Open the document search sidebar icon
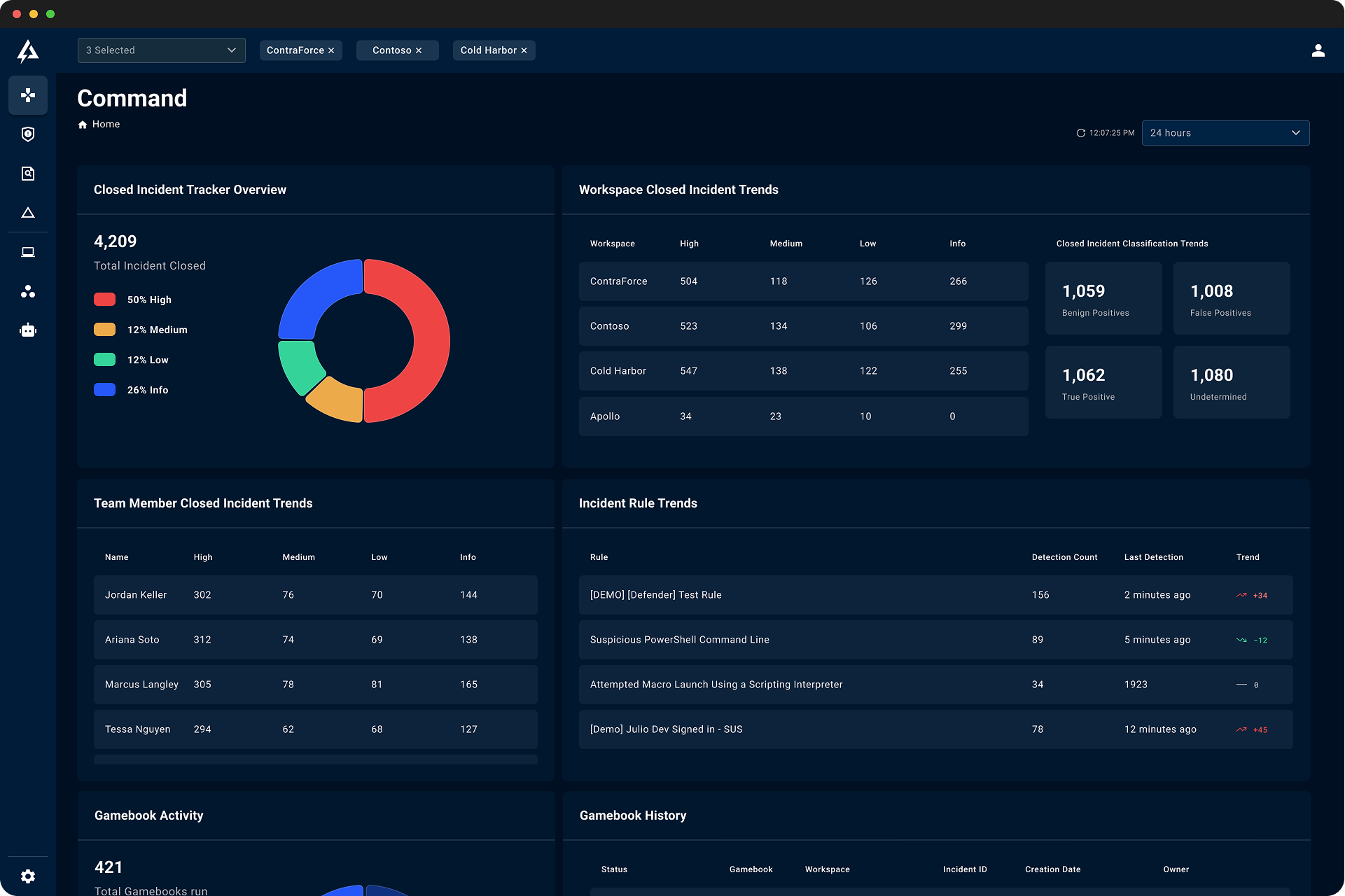Viewport: 1345px width, 896px height. click(28, 174)
